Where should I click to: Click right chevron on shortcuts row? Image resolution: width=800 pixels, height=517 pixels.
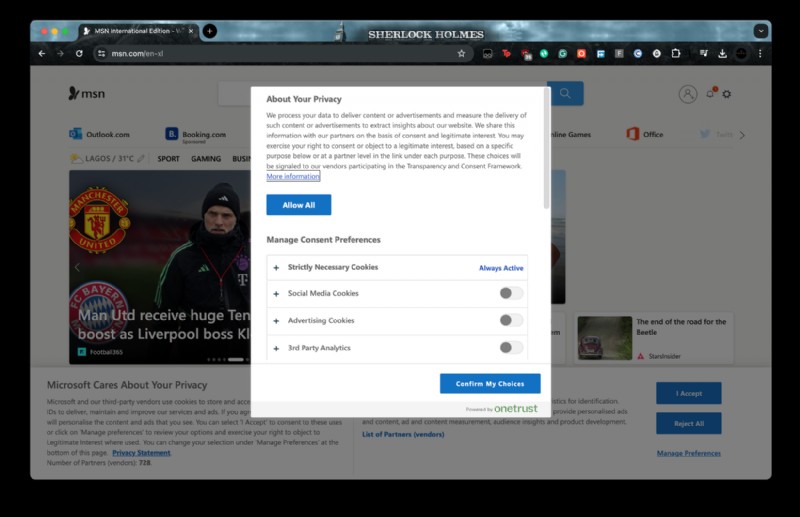point(742,135)
